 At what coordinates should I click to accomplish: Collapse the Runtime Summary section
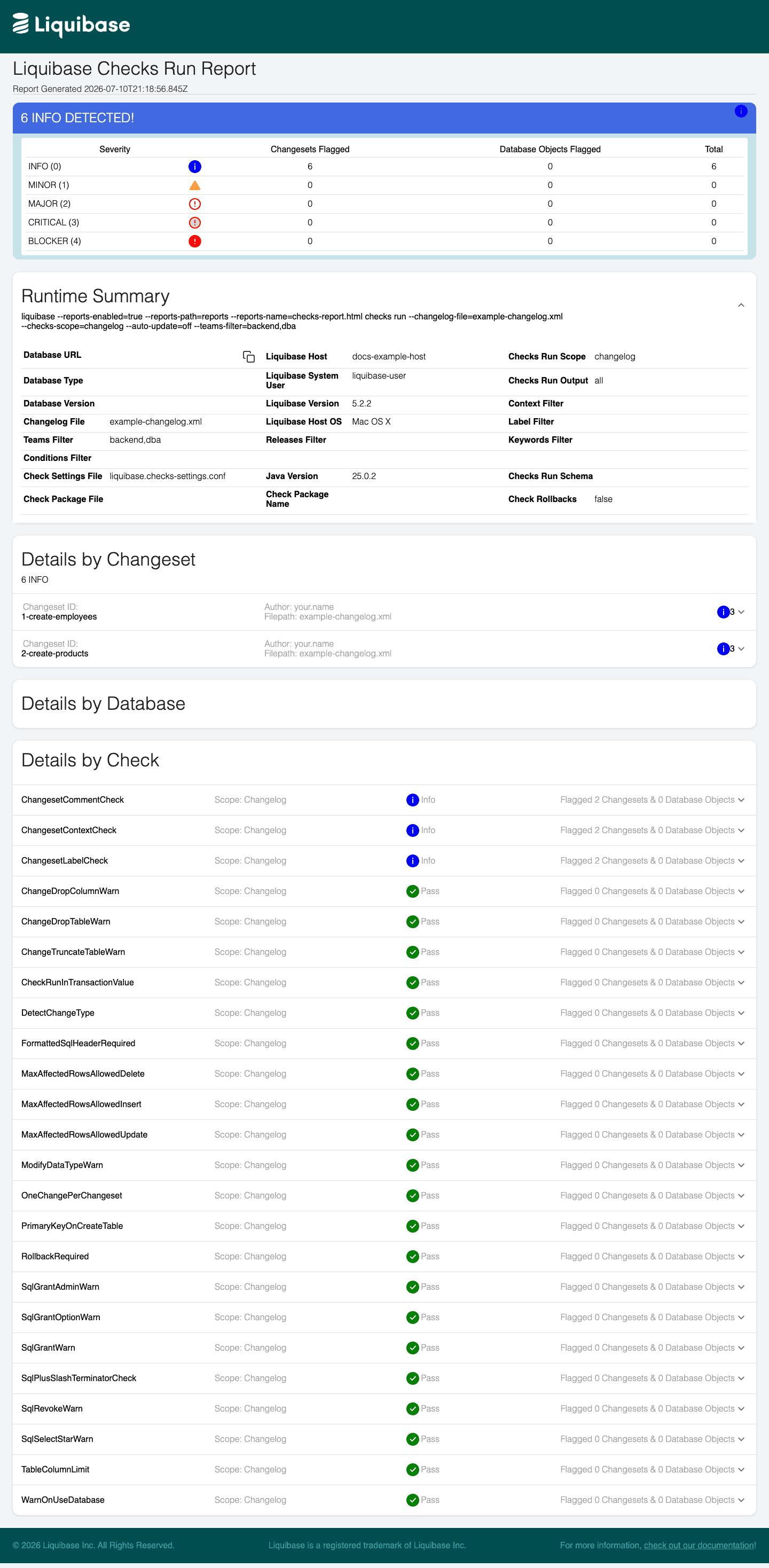(741, 305)
